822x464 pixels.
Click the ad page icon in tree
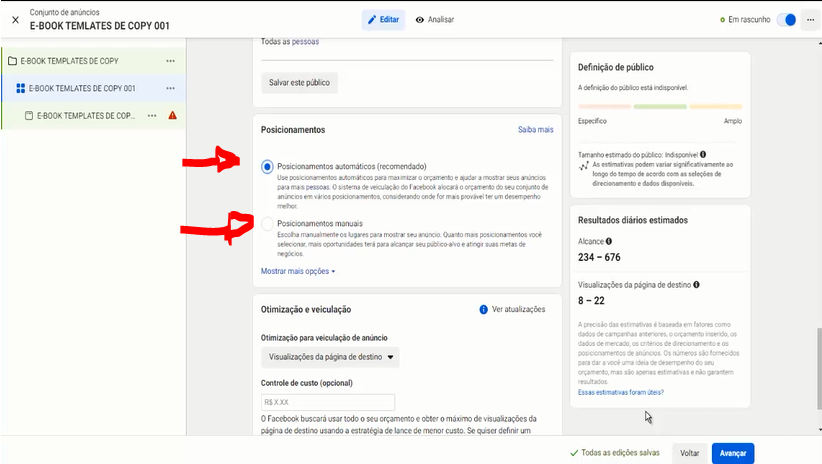pyautogui.click(x=29, y=116)
